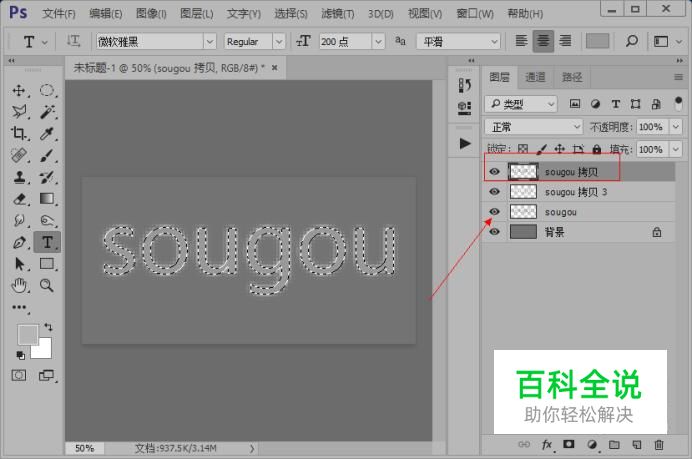Open the 滤镜(T) menu
The image size is (692, 459).
[339, 14]
